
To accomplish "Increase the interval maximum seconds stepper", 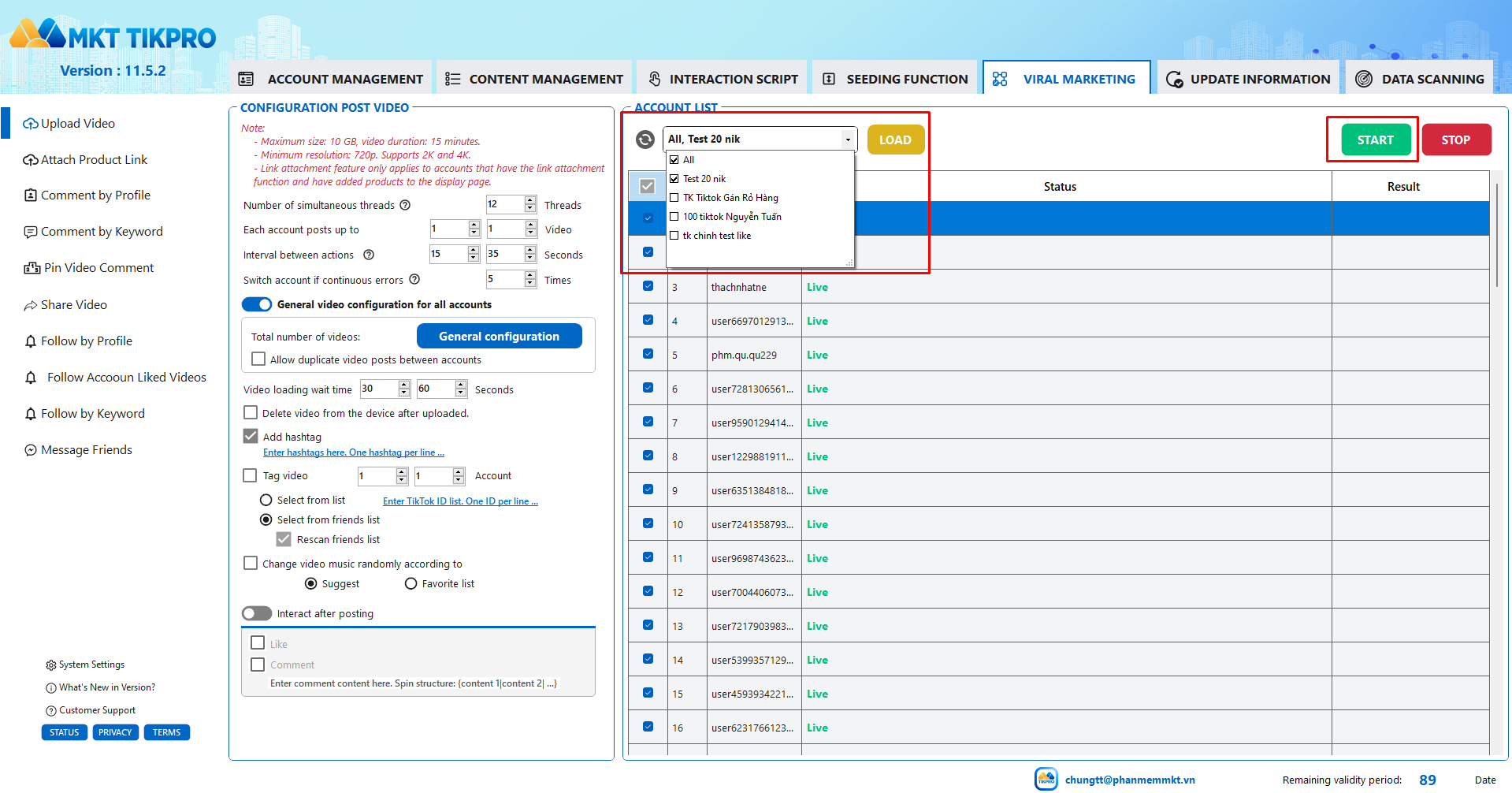I will [530, 249].
